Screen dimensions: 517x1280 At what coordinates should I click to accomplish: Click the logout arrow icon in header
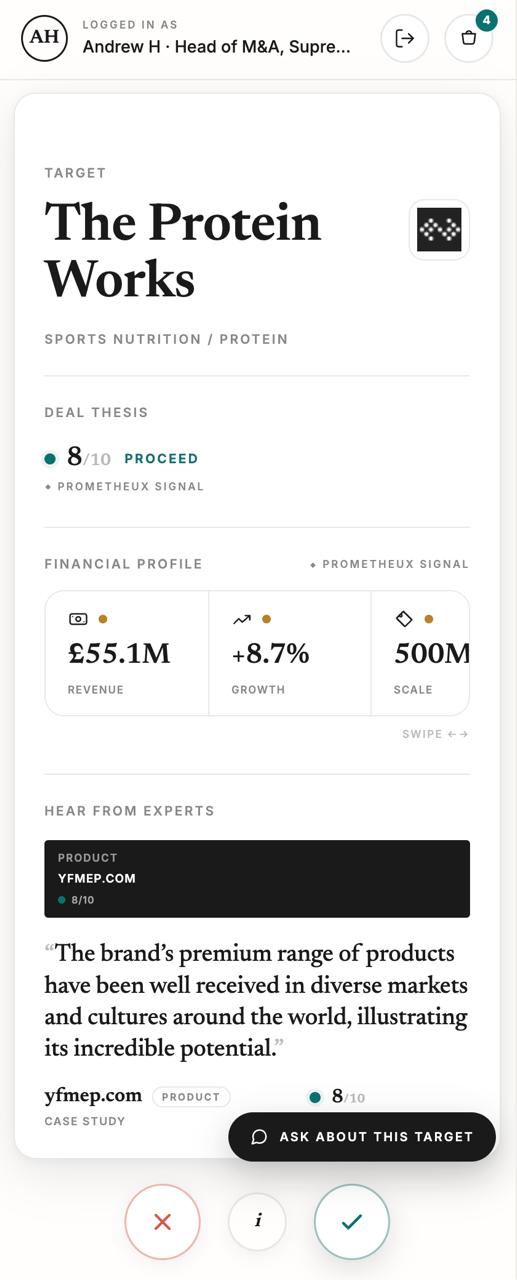pyautogui.click(x=404, y=39)
